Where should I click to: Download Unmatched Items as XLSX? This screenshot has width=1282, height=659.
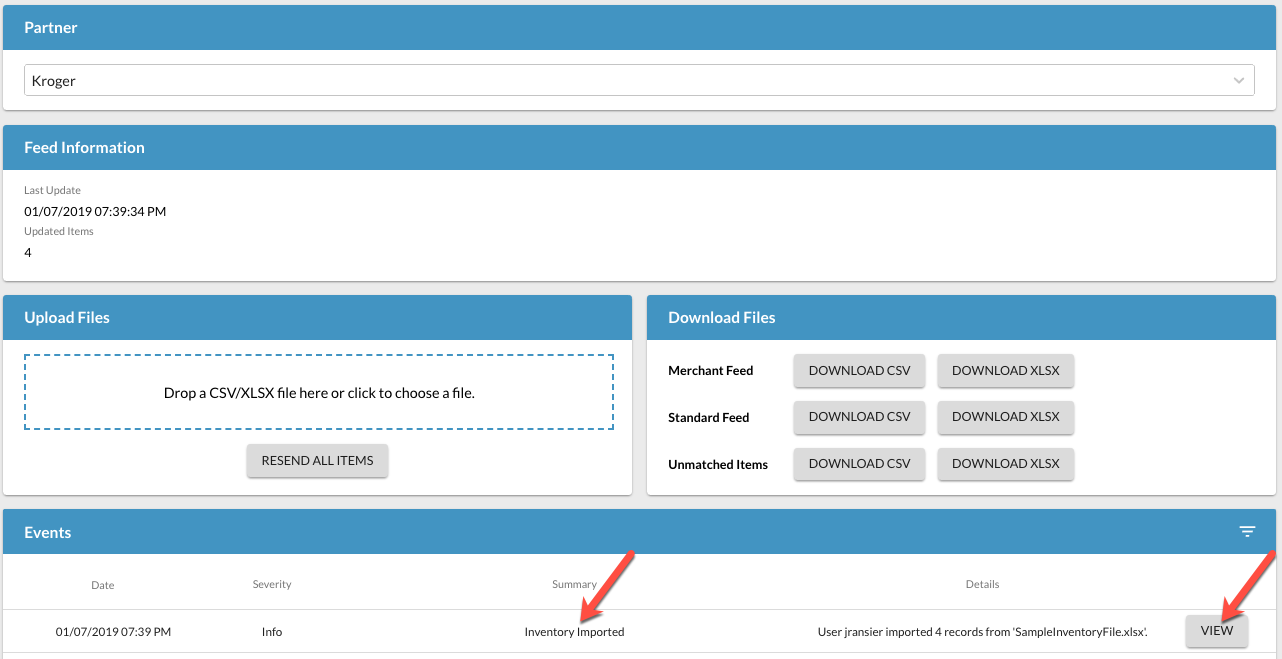pyautogui.click(x=1005, y=464)
